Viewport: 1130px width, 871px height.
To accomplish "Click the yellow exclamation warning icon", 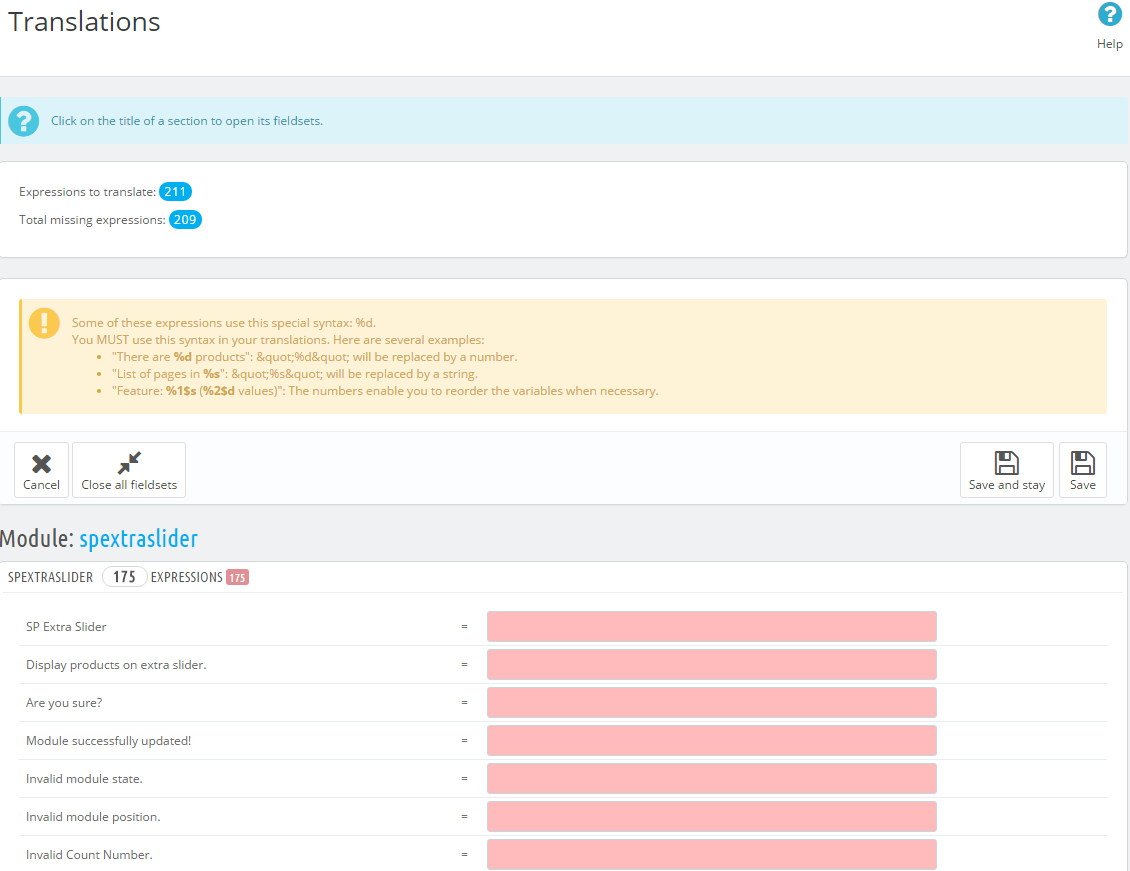I will (x=44, y=323).
